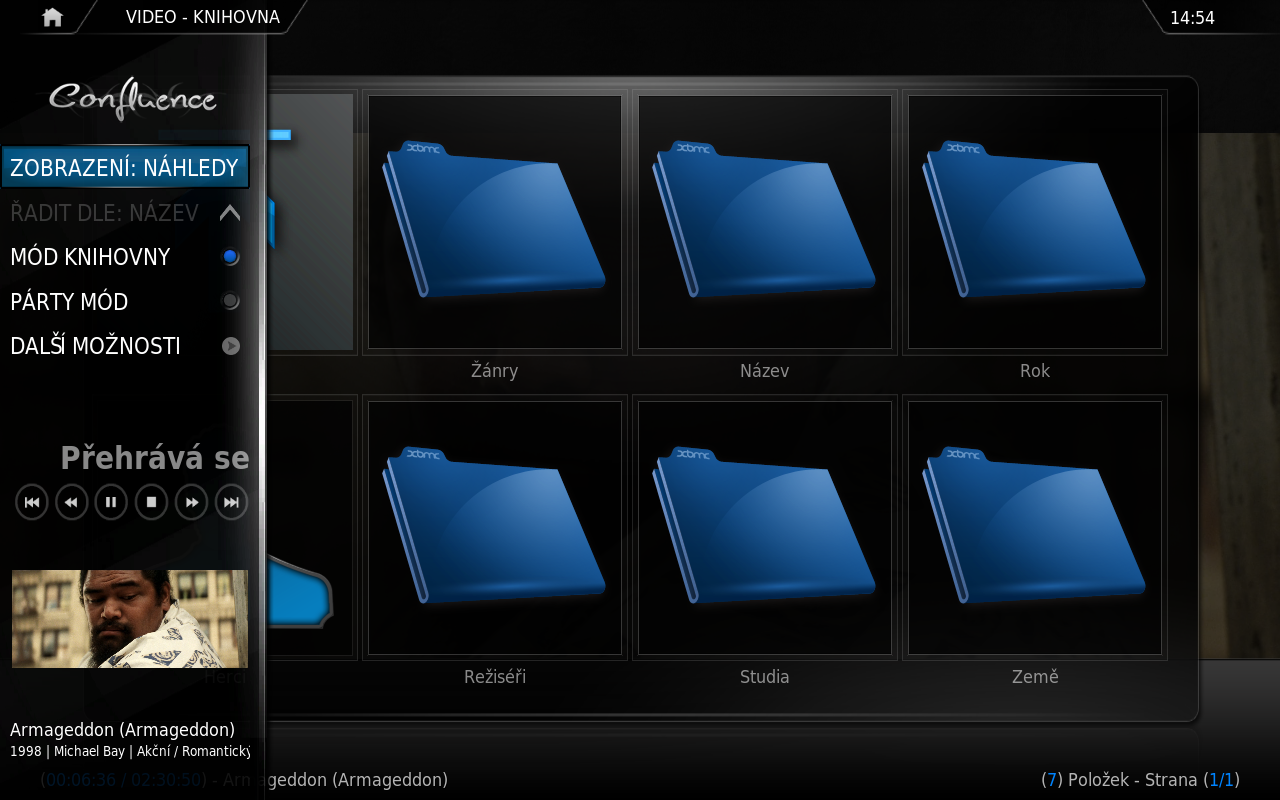1280x800 pixels.
Task: Rewind the playing video
Action: pos(71,502)
